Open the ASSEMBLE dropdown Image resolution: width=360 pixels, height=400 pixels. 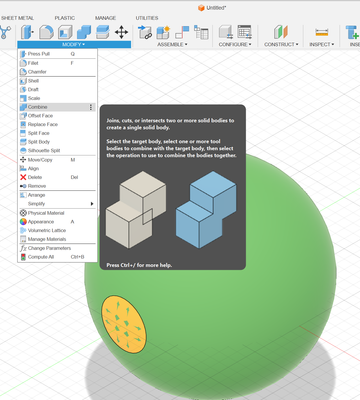(x=172, y=44)
